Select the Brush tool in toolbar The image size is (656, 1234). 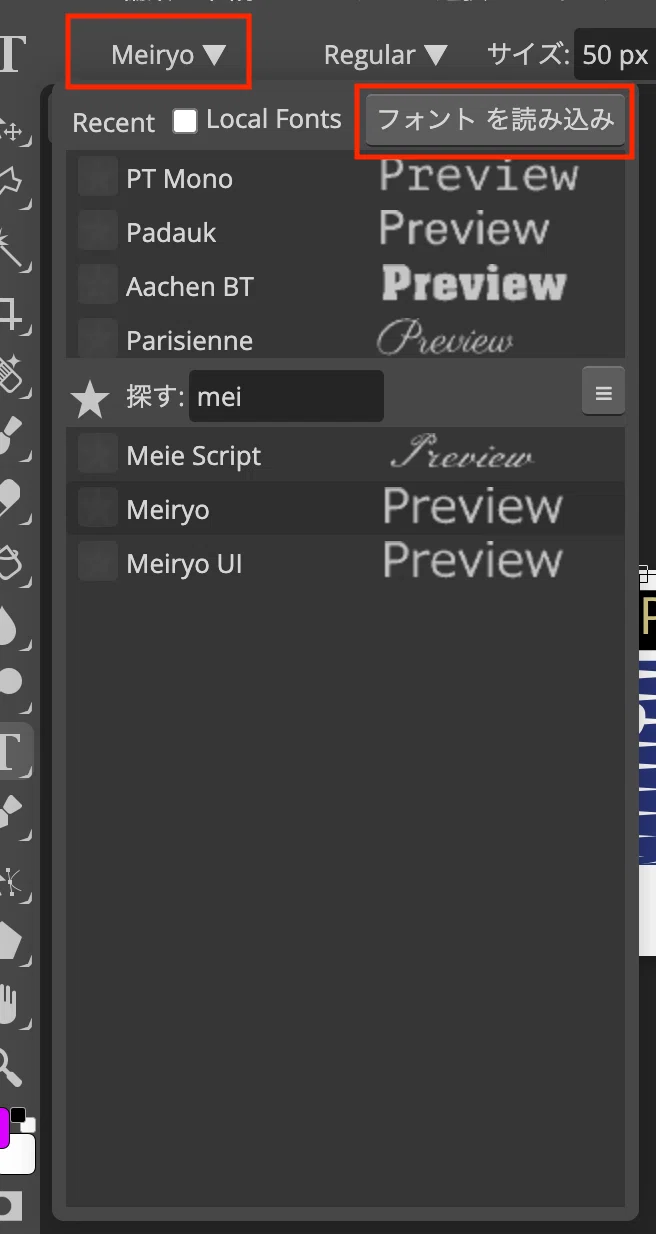point(10,435)
